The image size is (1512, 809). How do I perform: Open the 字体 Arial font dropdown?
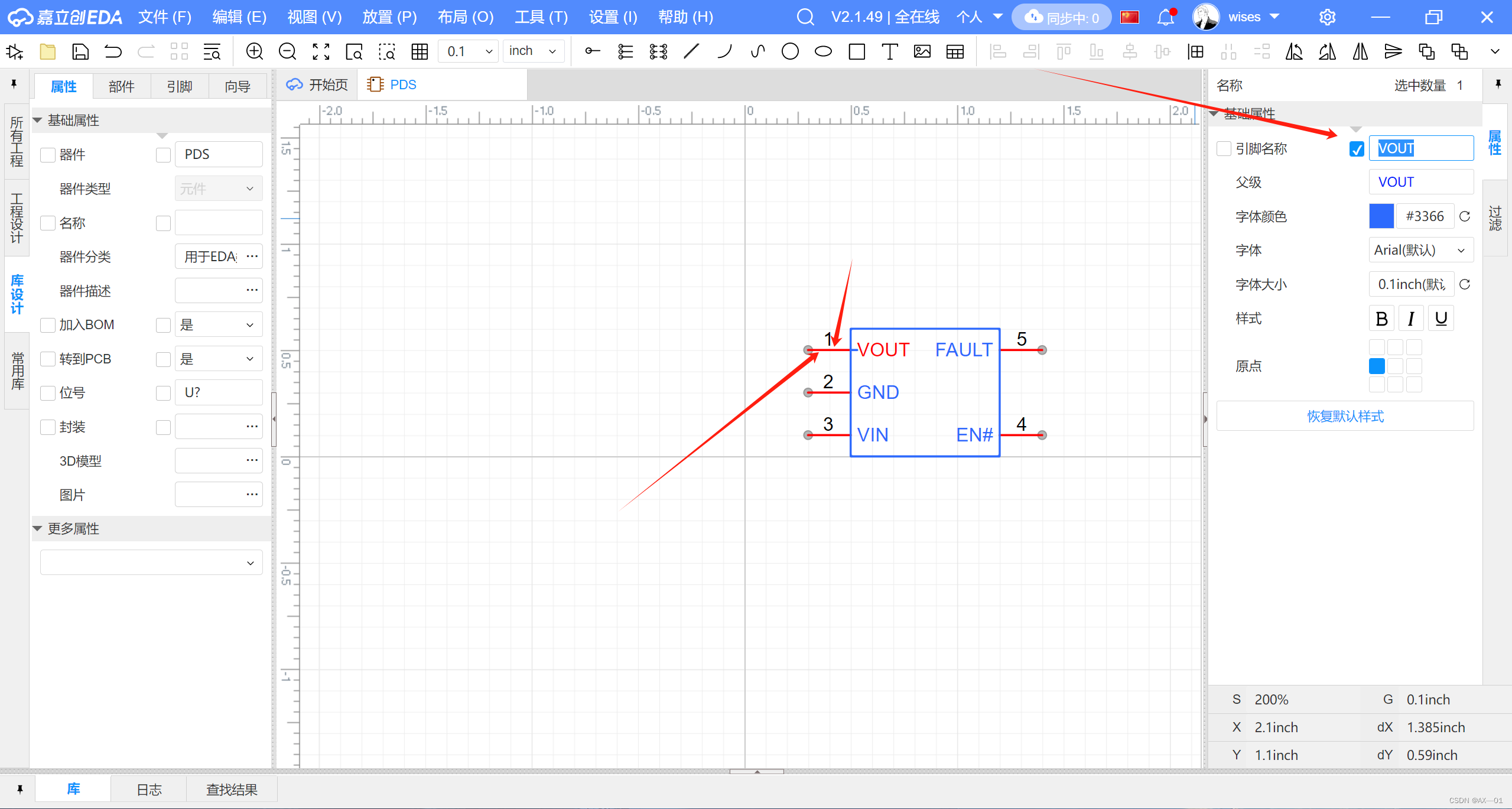pos(1420,251)
